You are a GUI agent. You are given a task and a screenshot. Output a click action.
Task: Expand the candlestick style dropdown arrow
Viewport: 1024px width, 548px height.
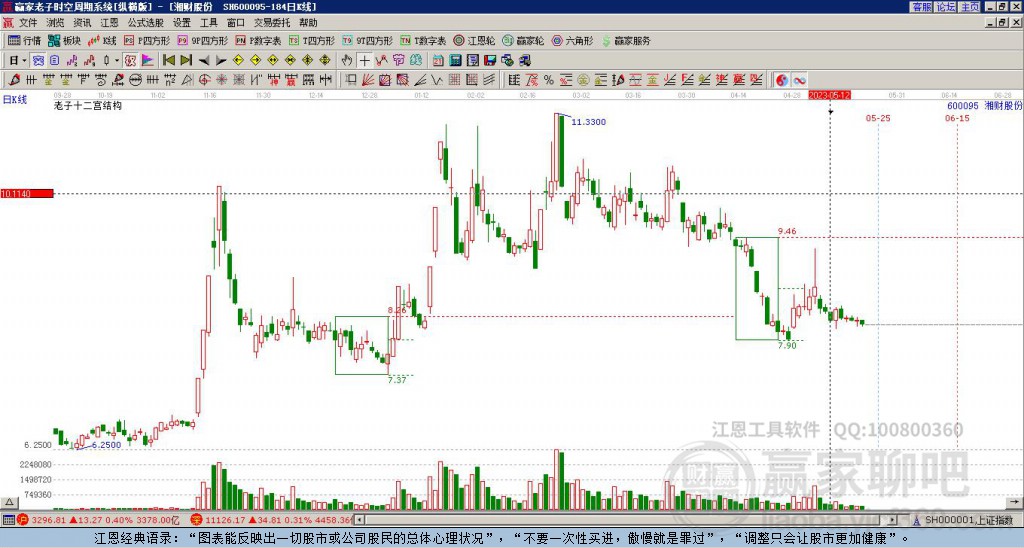[117, 61]
